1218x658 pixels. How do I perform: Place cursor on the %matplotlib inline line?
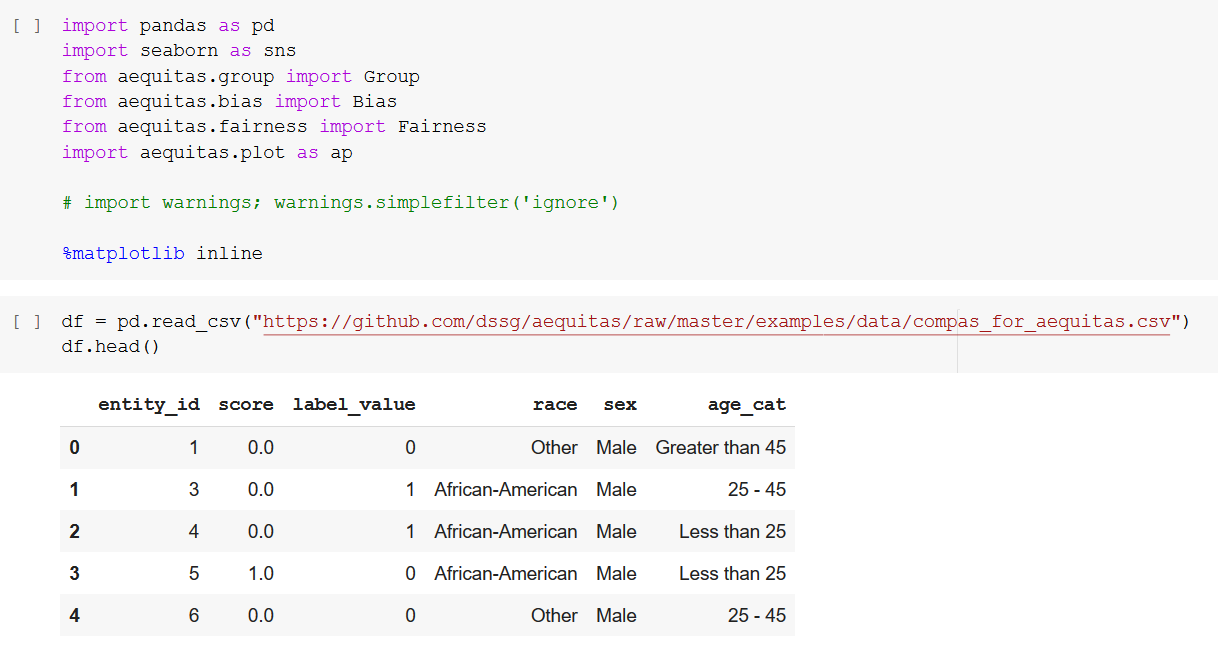(x=162, y=254)
